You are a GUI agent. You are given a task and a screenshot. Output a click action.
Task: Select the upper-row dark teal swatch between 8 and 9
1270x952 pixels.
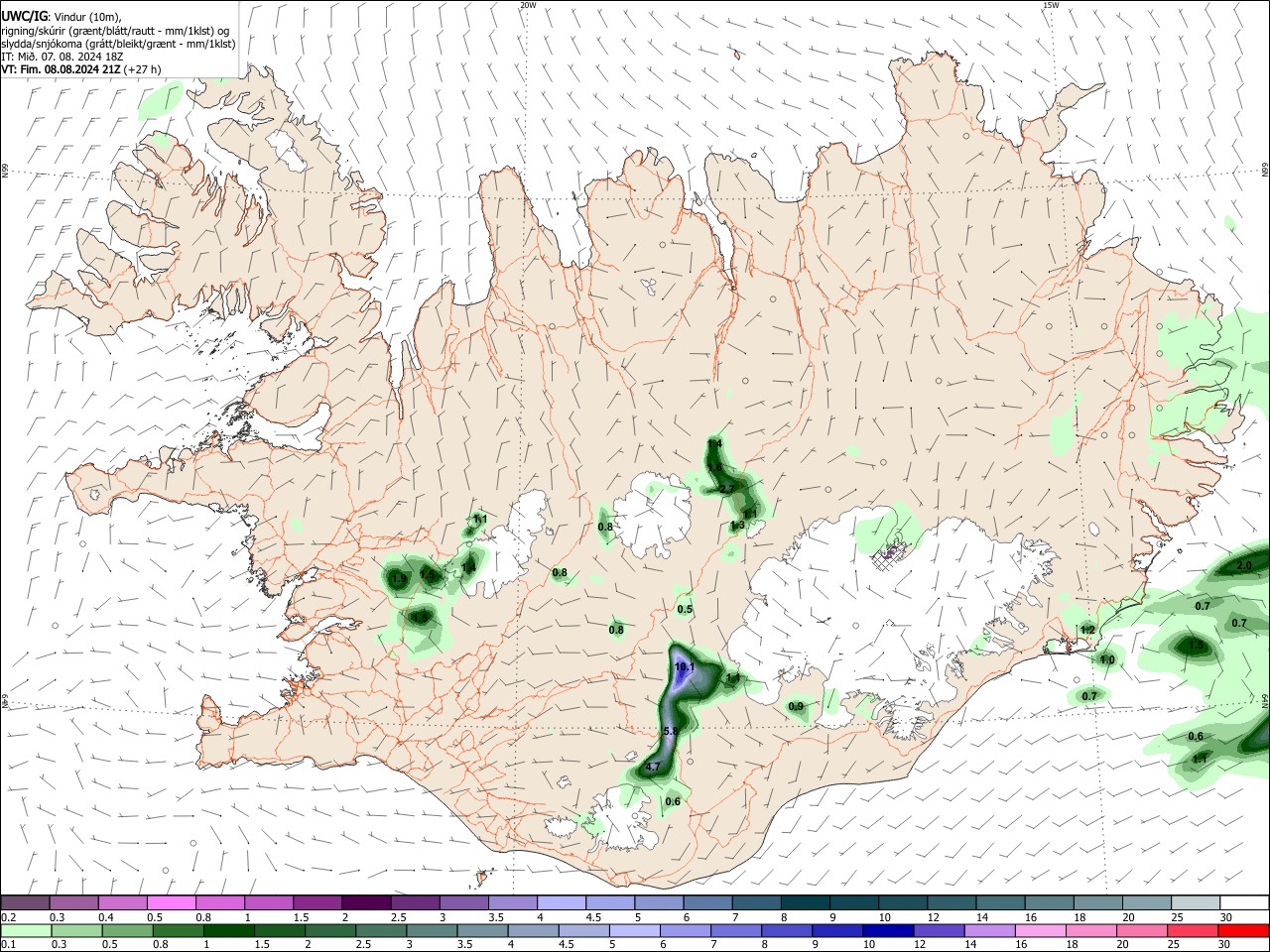click(x=805, y=902)
